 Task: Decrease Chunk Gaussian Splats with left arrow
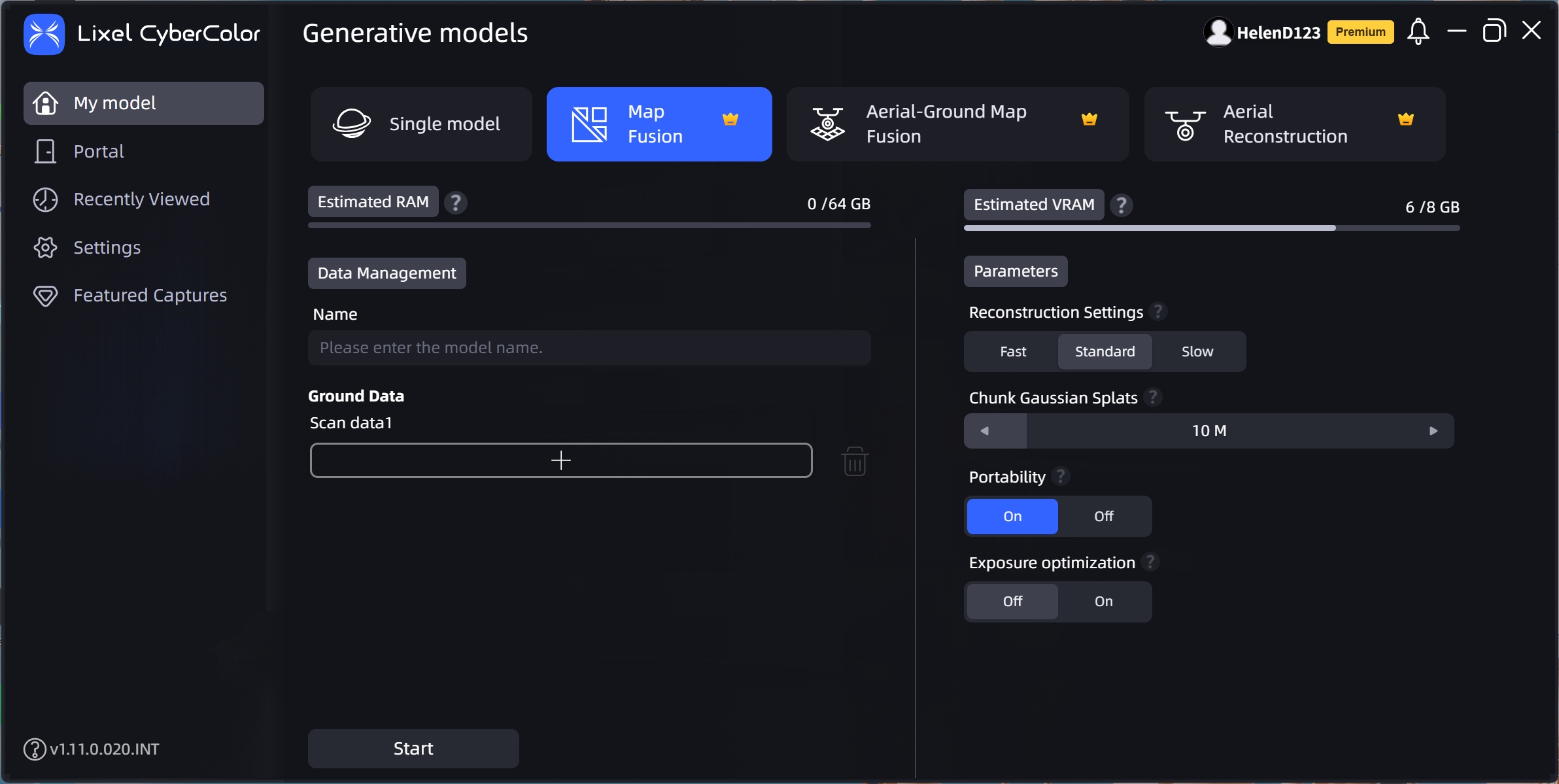click(984, 431)
